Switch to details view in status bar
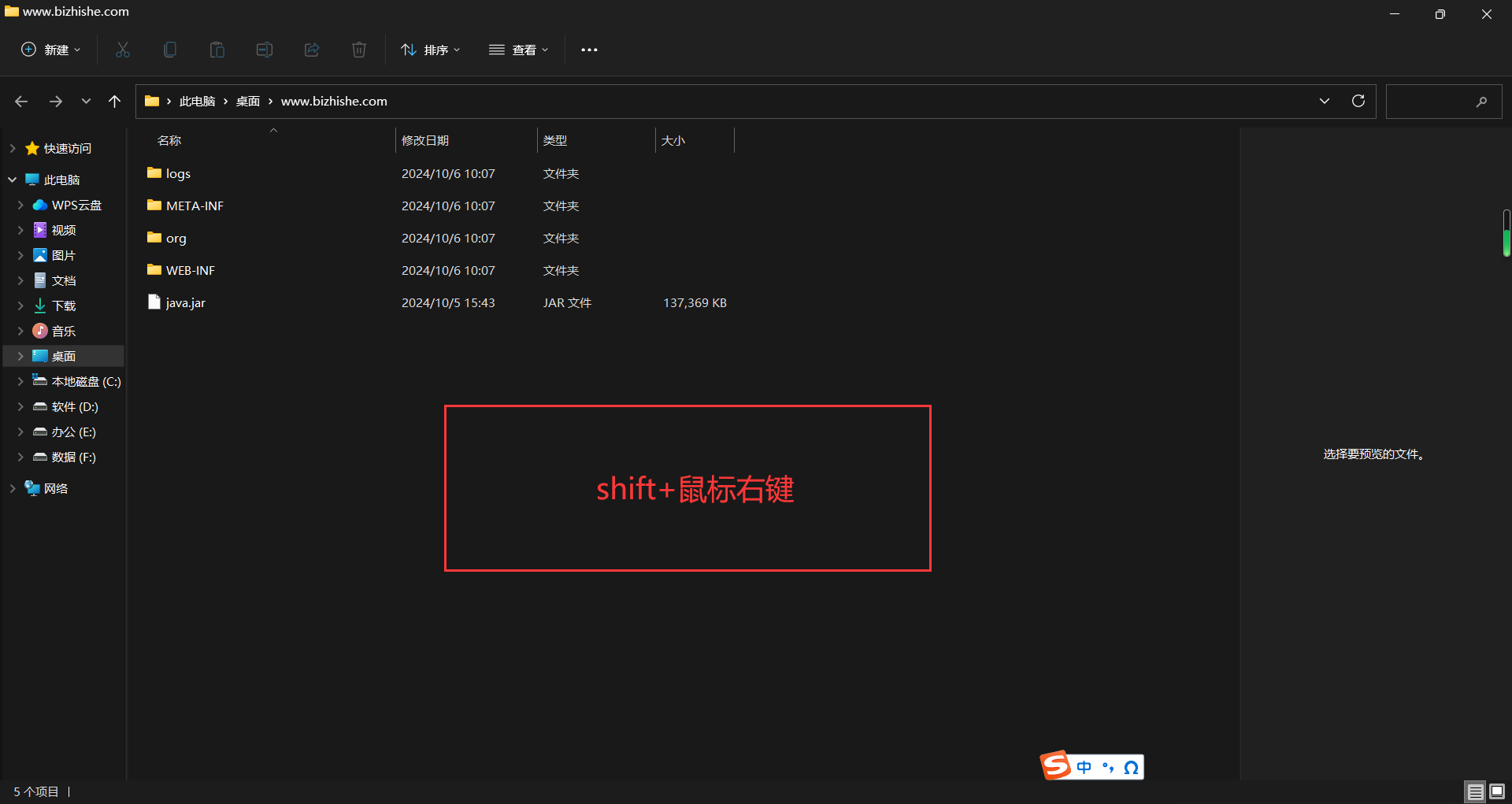1512x804 pixels. (x=1475, y=791)
